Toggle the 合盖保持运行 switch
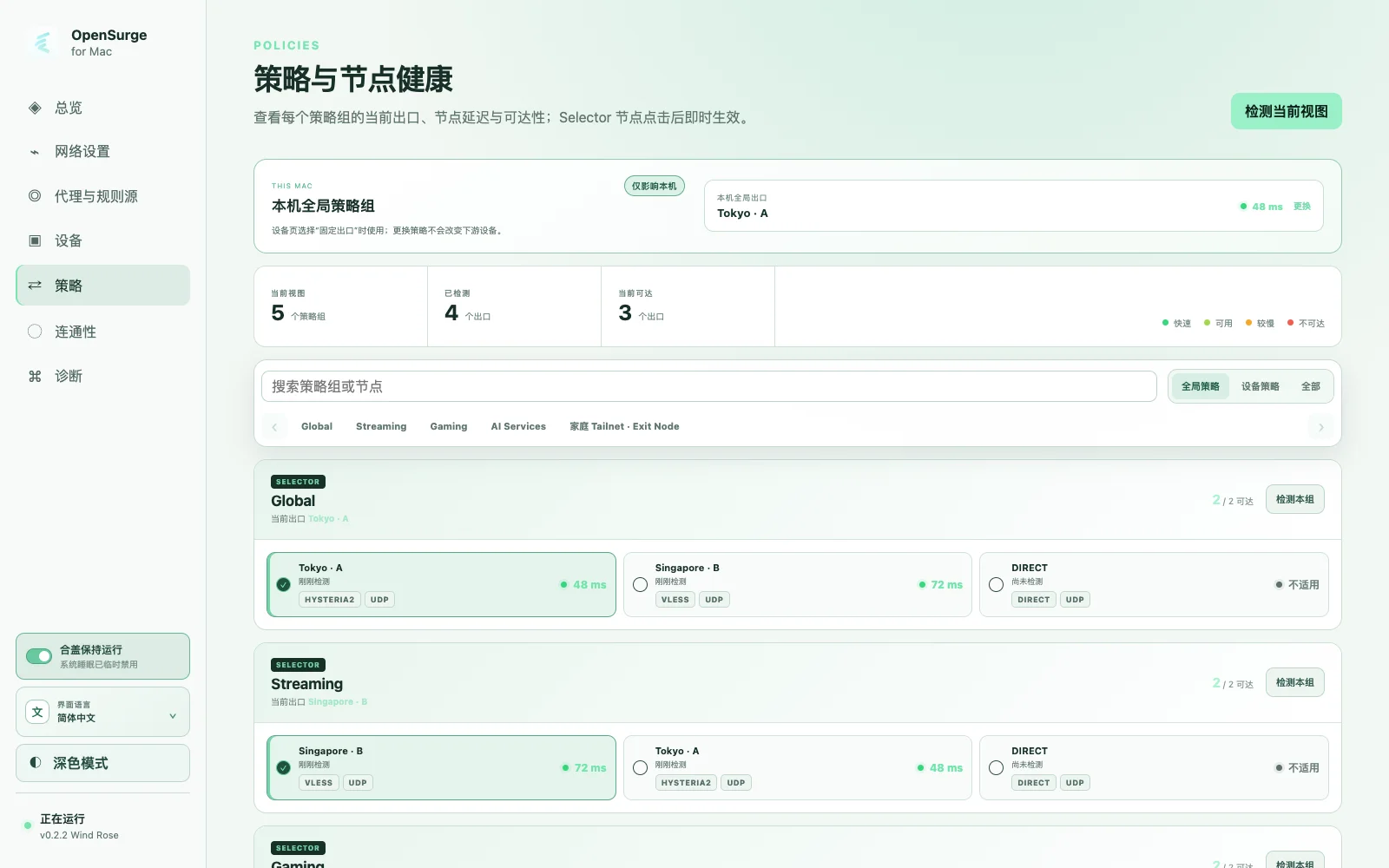The image size is (1389, 868). click(x=39, y=656)
